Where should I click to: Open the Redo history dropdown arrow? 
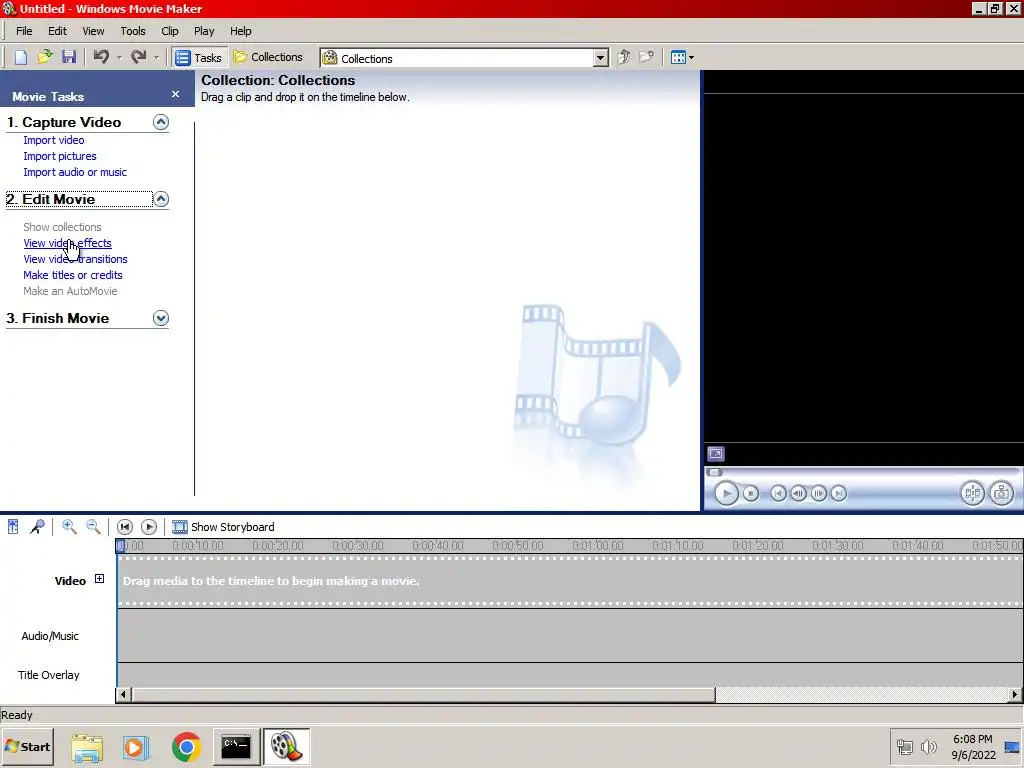click(x=157, y=58)
